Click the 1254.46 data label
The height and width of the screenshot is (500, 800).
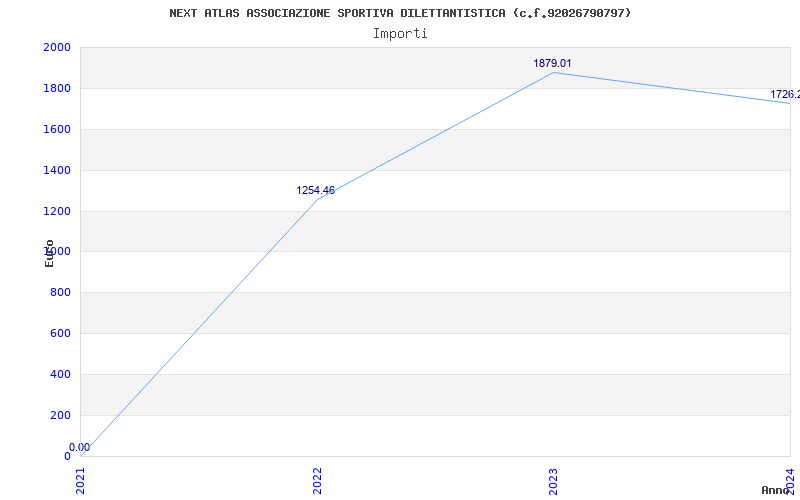[316, 190]
